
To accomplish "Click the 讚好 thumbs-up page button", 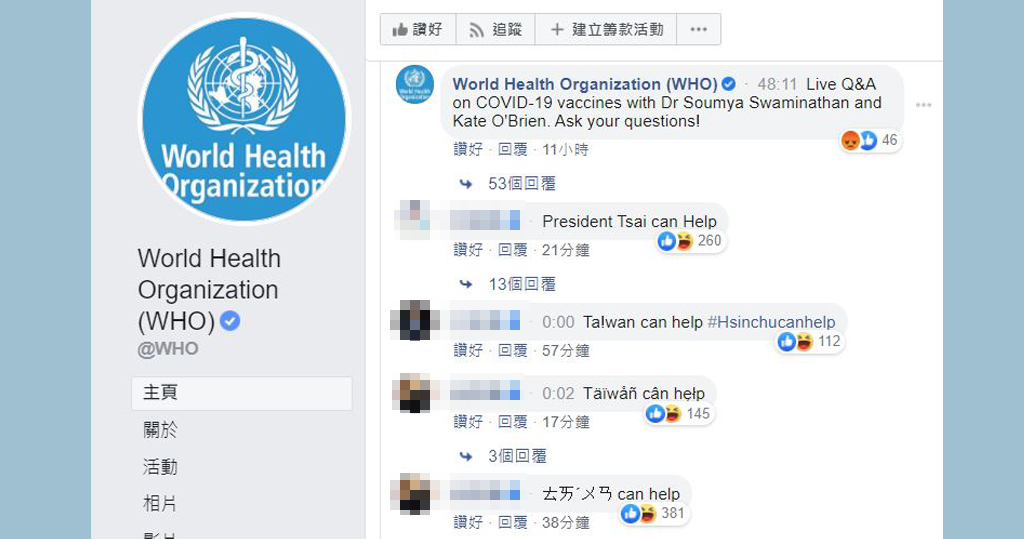I will coord(418,29).
